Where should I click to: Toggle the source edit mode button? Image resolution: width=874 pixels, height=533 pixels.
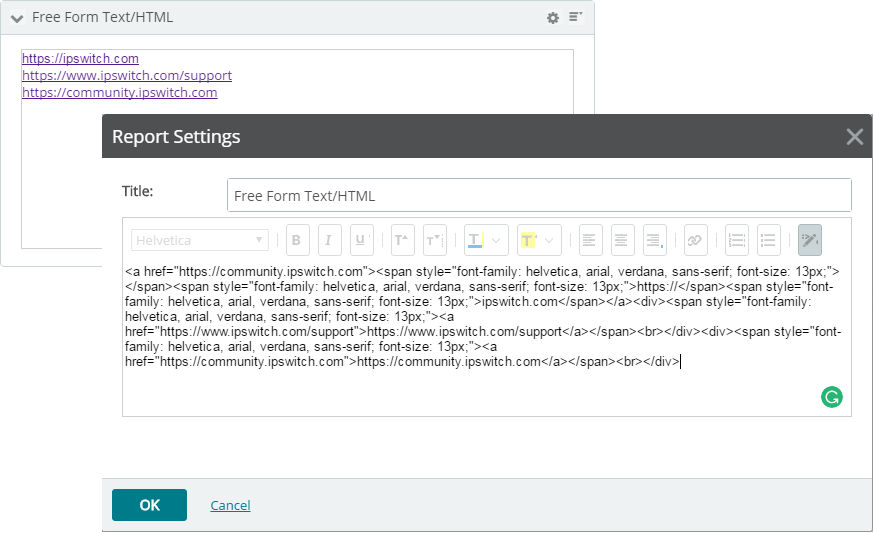click(x=810, y=240)
